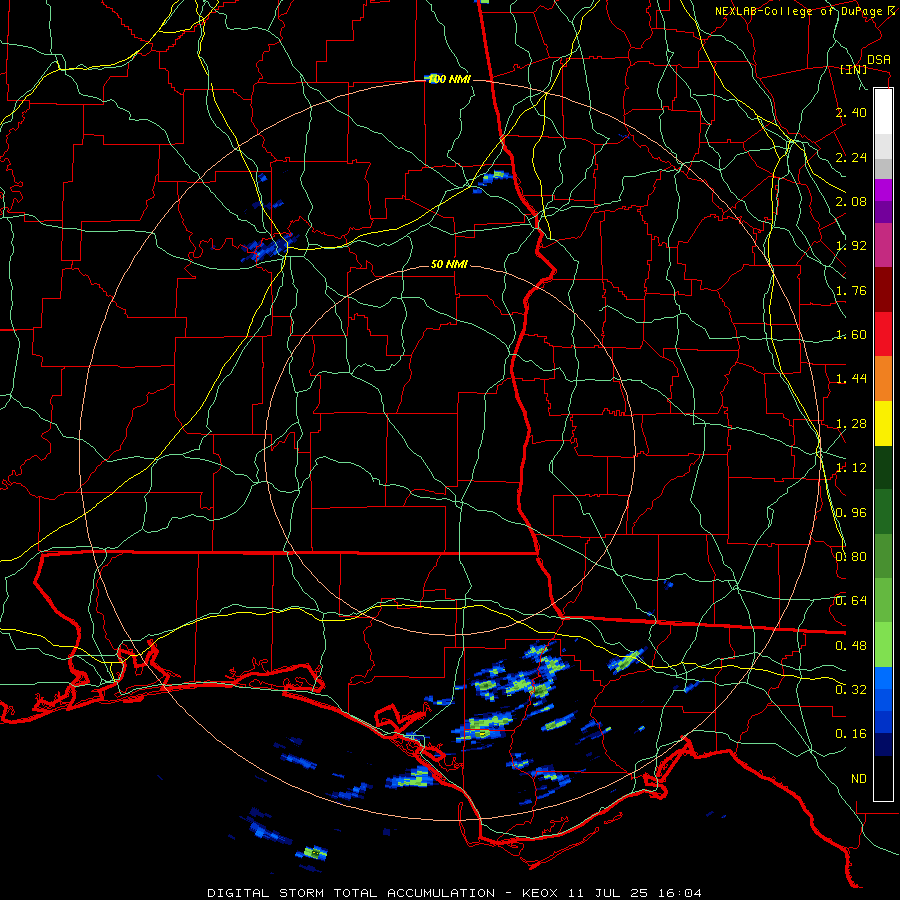
Task: Click the yellow swatch in the legend
Action: pyautogui.click(x=883, y=423)
